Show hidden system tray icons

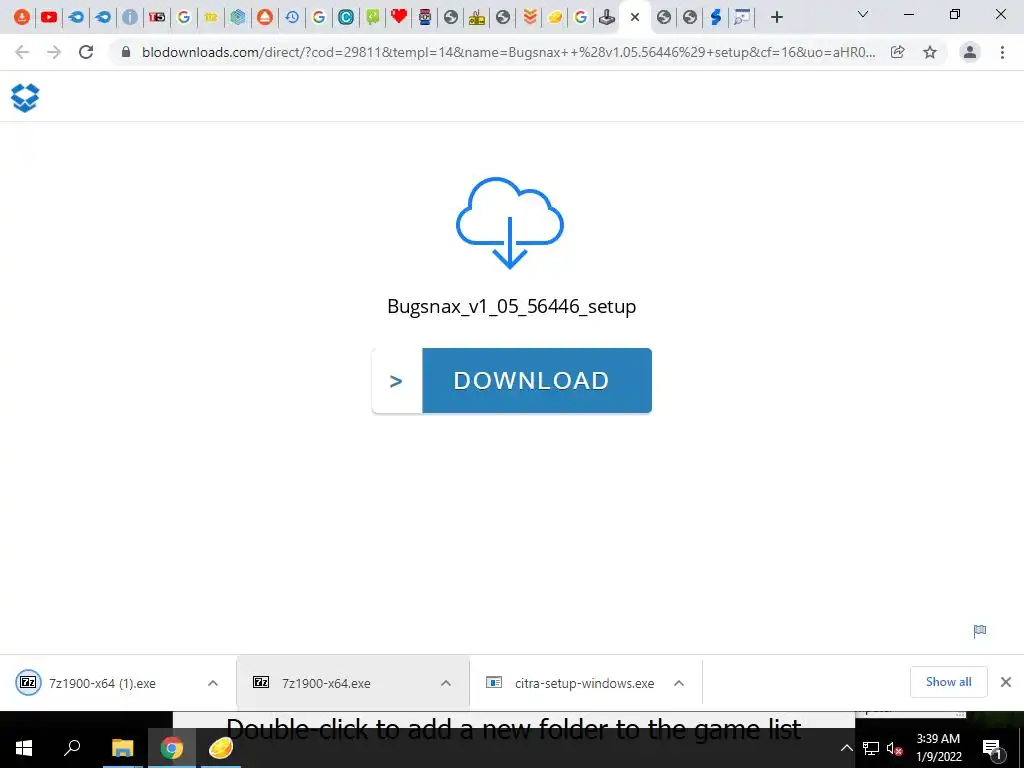coord(846,748)
